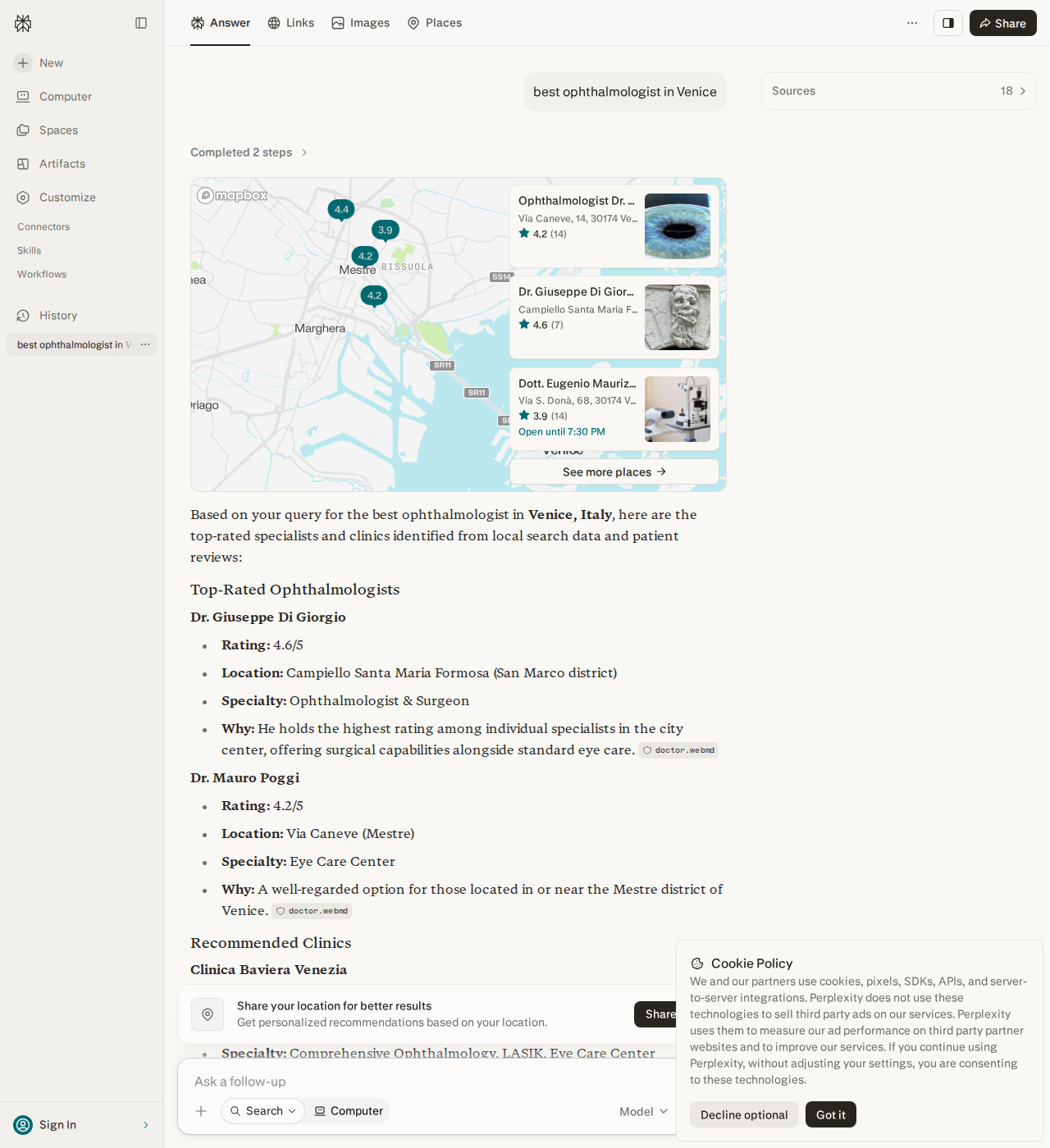Open the Search mode dropdown

click(x=262, y=1111)
